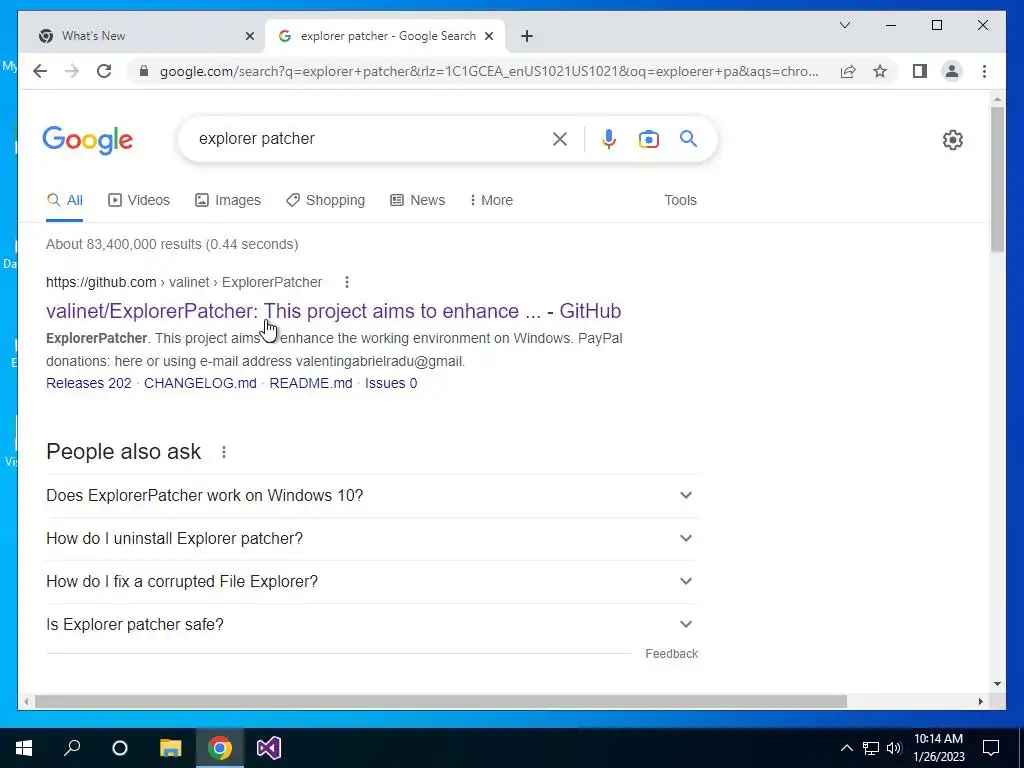Open the new tab plus button
The image size is (1024, 768).
pos(527,36)
